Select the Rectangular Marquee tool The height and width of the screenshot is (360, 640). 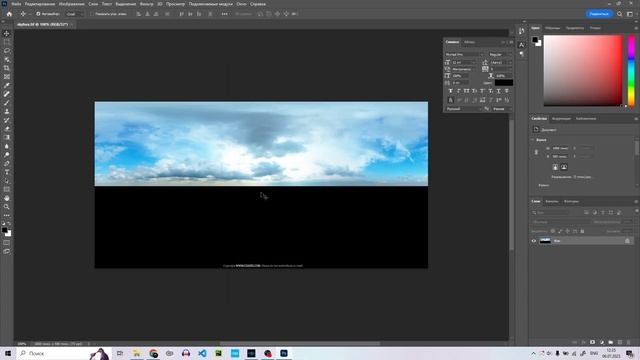[7, 42]
